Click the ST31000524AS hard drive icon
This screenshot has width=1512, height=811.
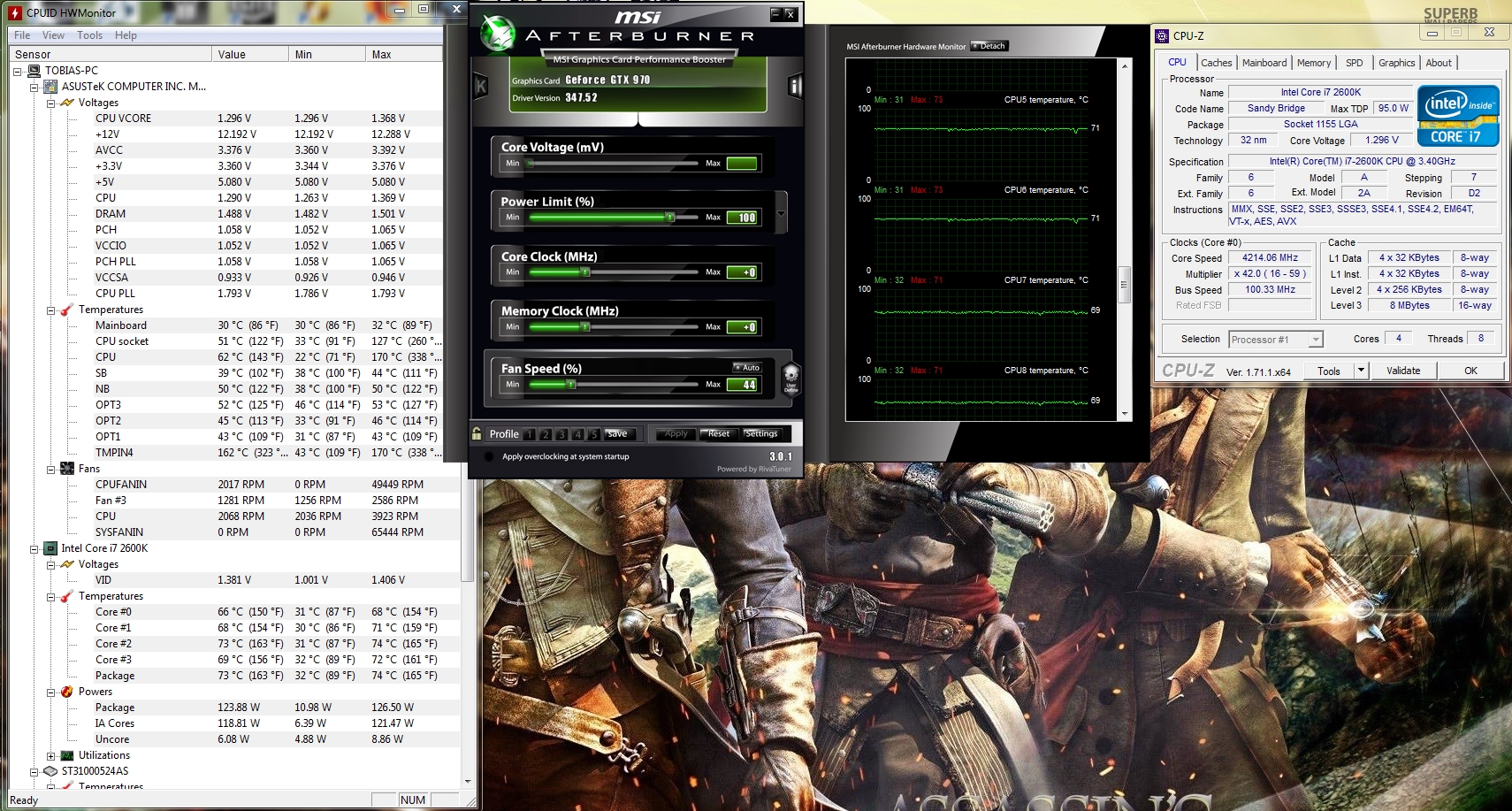tap(50, 771)
